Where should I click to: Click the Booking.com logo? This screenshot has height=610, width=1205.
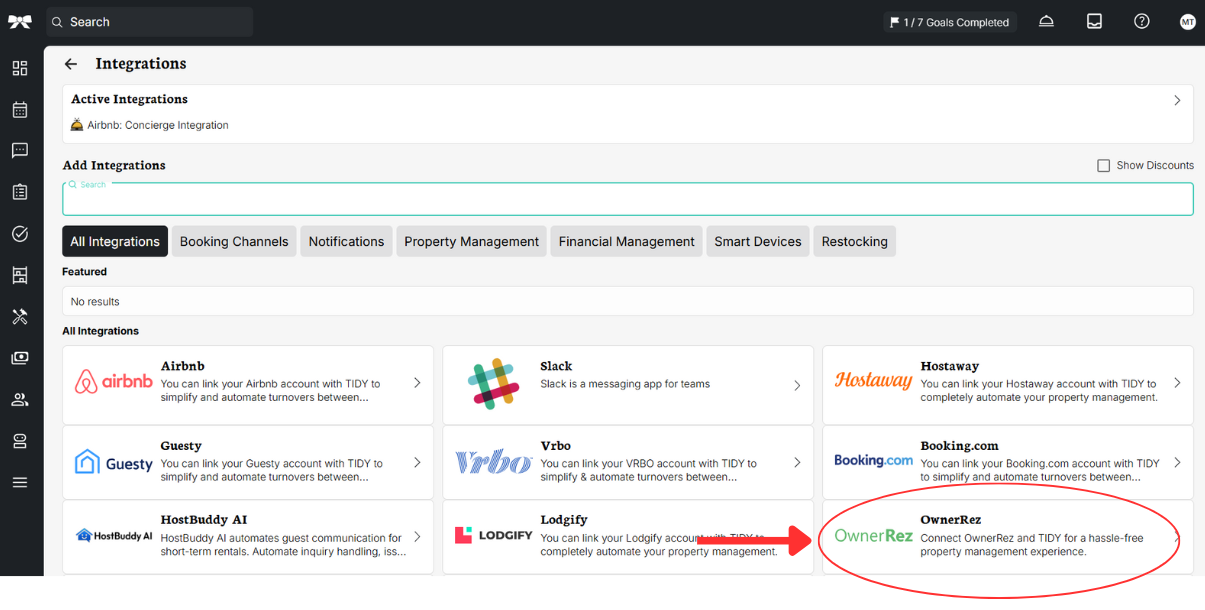(x=873, y=460)
